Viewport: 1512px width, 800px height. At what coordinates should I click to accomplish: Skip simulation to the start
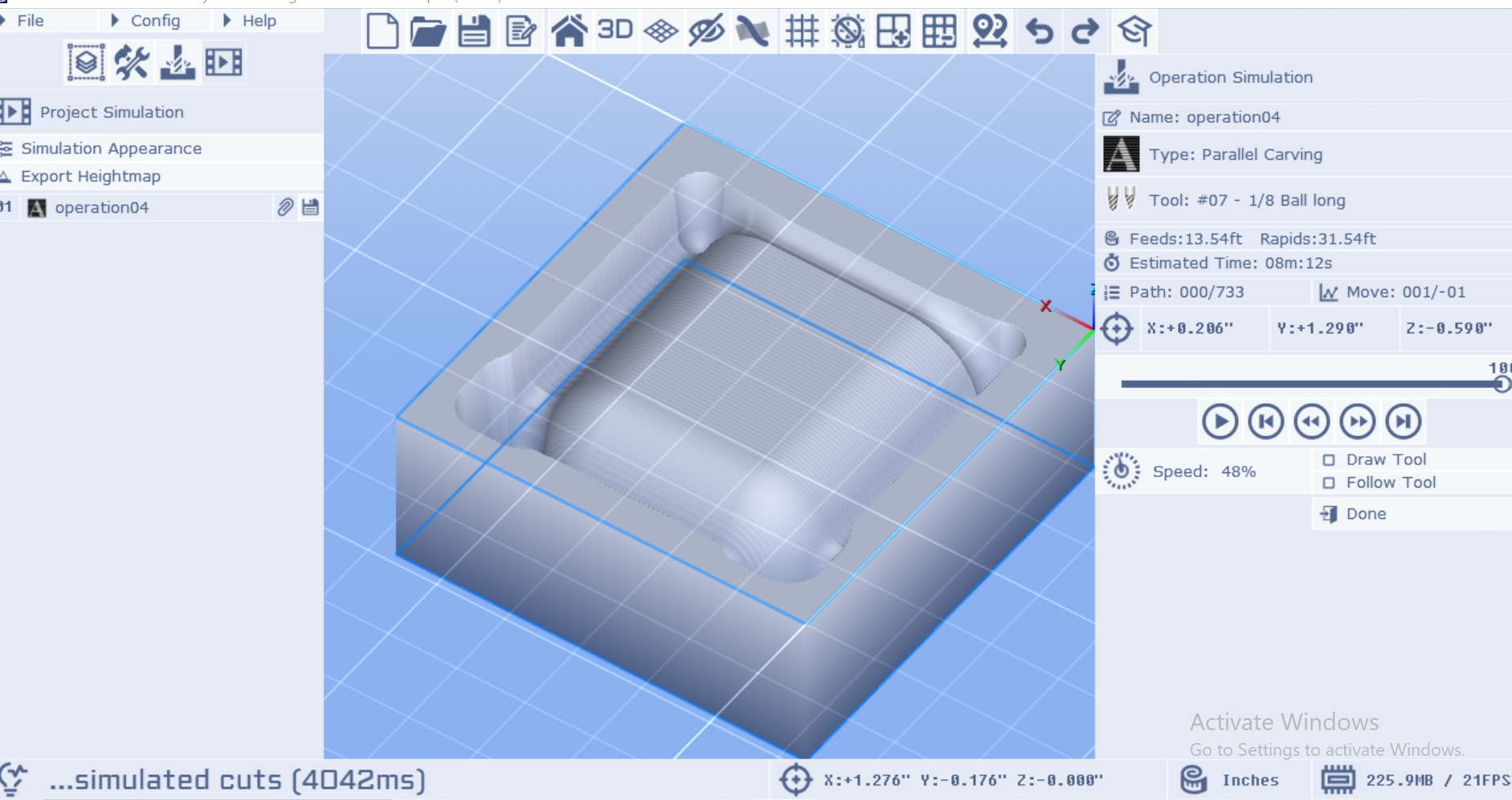tap(1265, 422)
